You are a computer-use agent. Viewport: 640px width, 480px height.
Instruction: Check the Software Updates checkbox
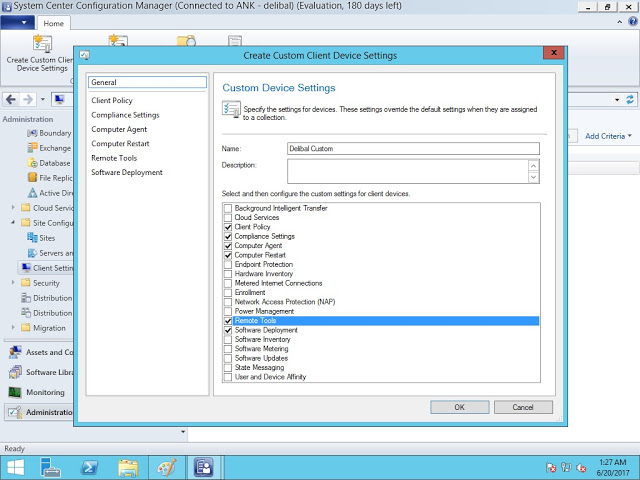tap(228, 358)
